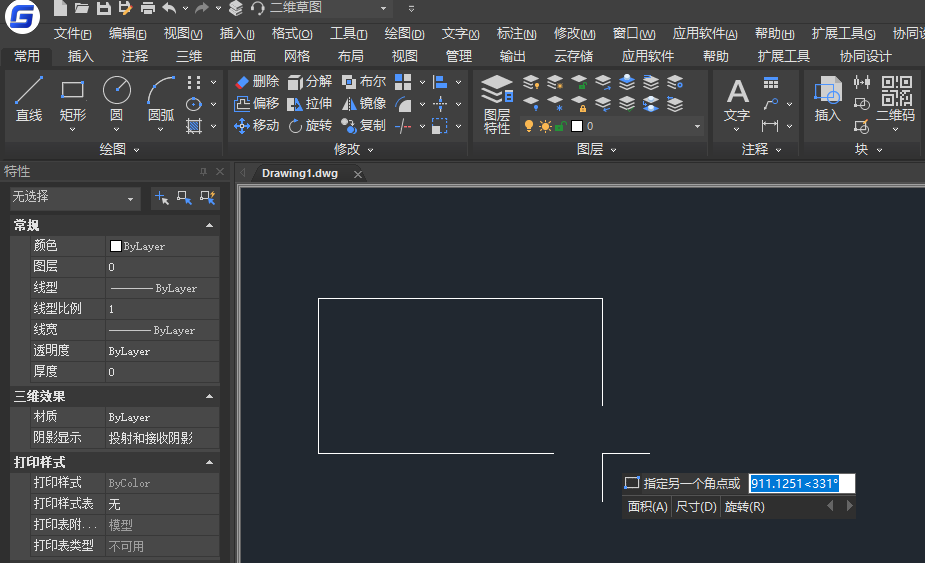Choose the 尺寸(D) command option
Screen dimensions: 925x563
click(696, 507)
